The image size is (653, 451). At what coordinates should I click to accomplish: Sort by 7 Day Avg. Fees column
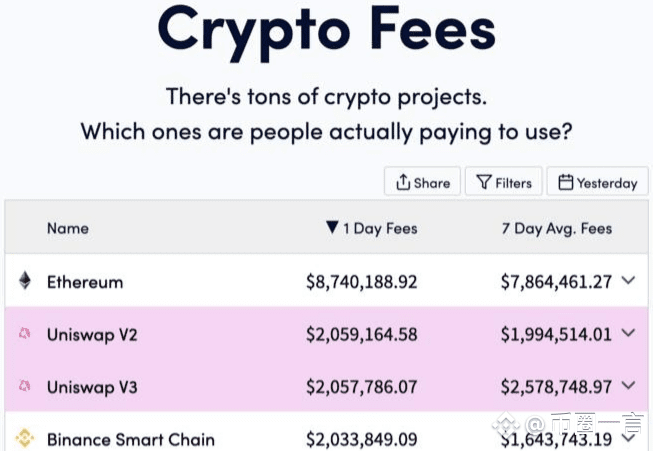coord(557,229)
